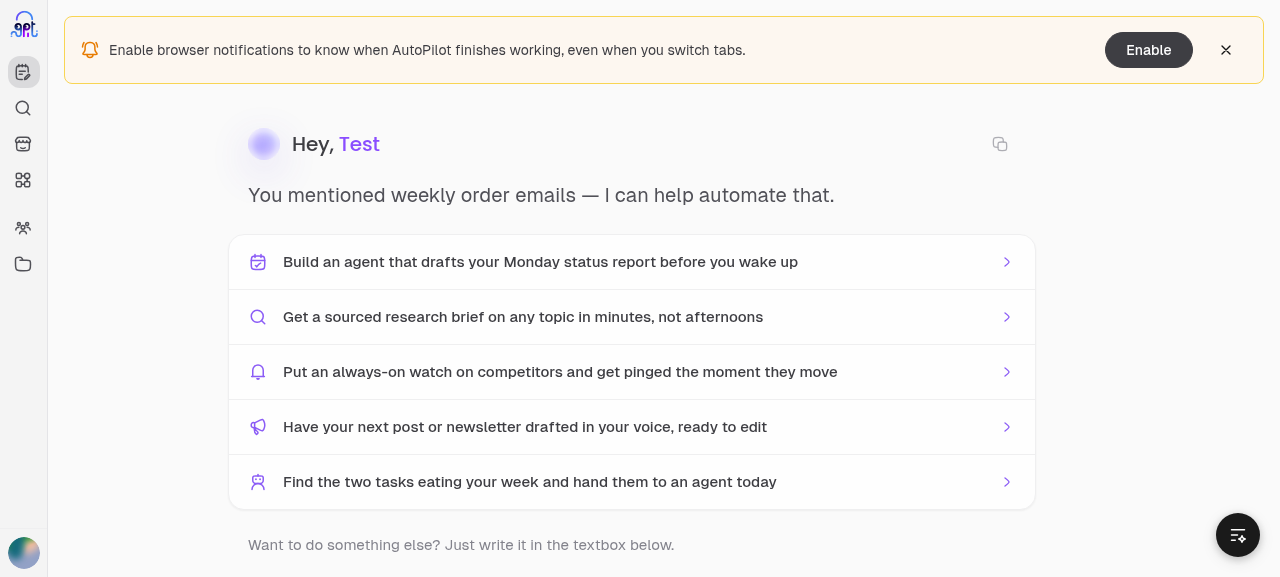The image size is (1280, 577).
Task: Enable browser notifications
Action: pos(1149,50)
